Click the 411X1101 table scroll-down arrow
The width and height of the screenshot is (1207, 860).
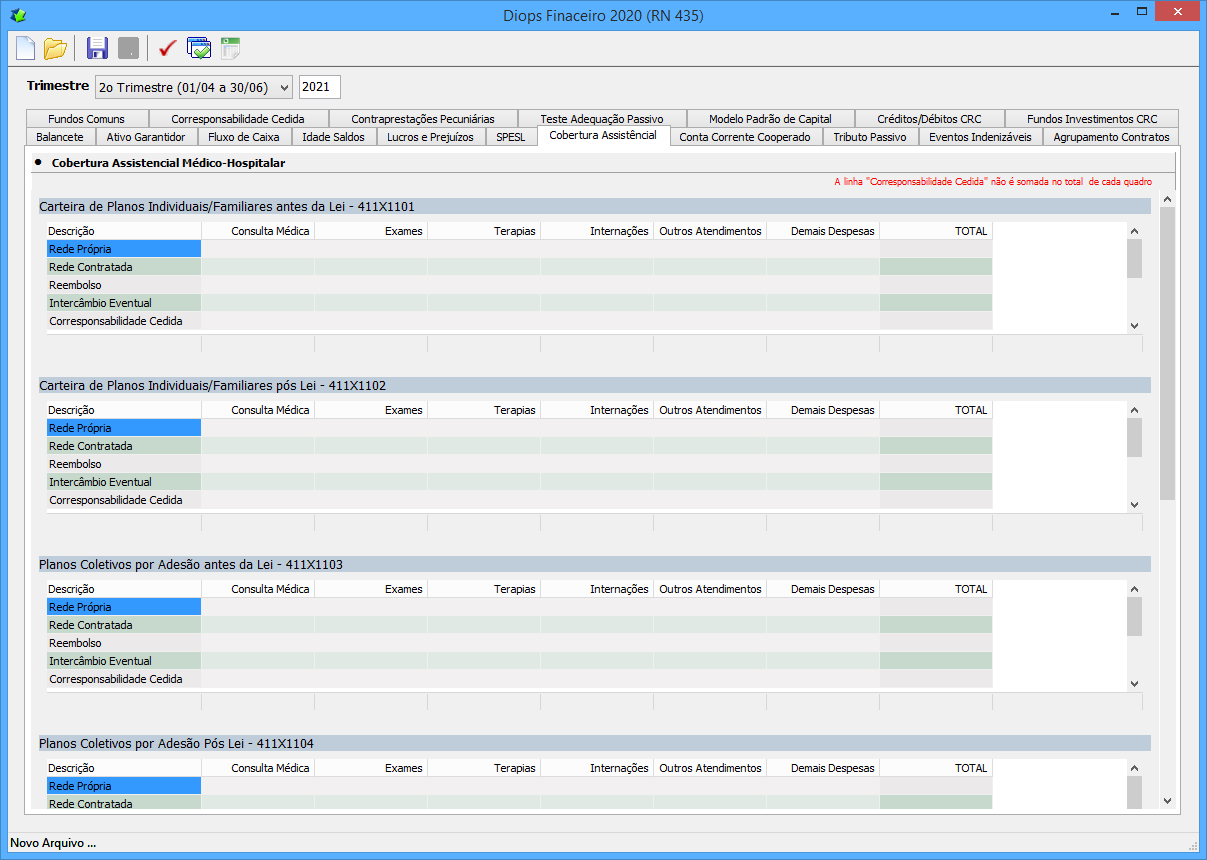tap(1134, 326)
